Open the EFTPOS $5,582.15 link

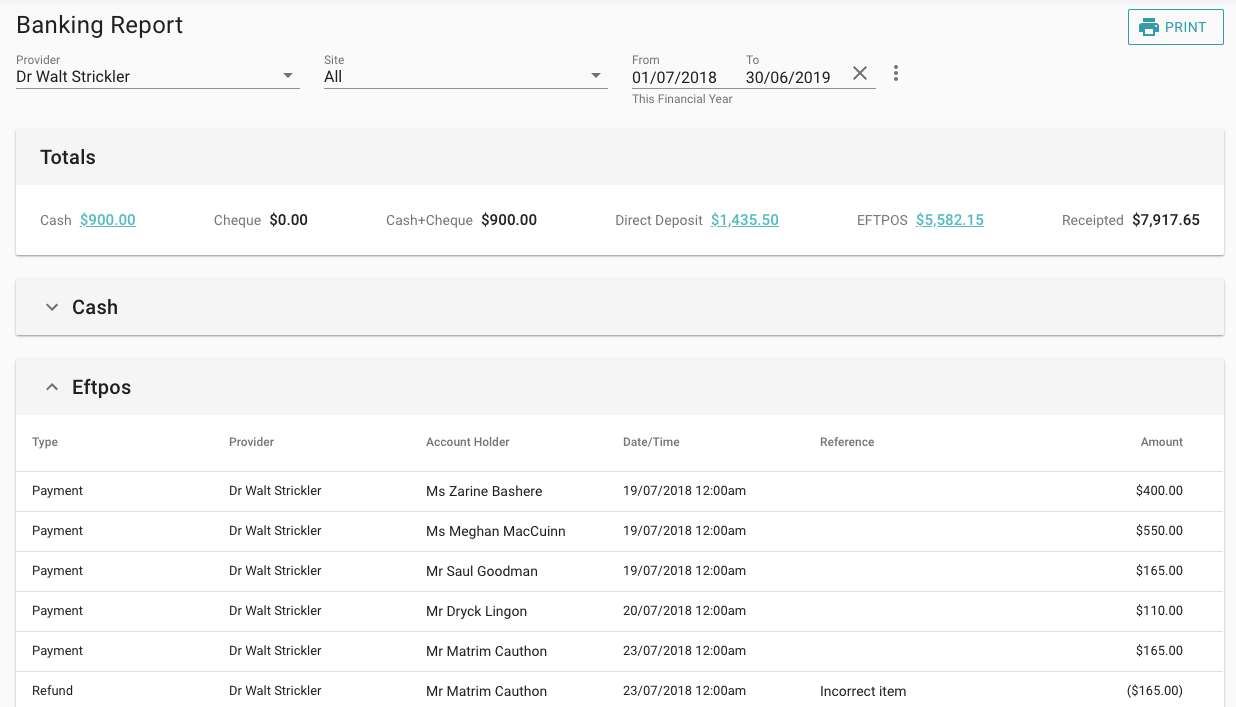[x=949, y=220]
